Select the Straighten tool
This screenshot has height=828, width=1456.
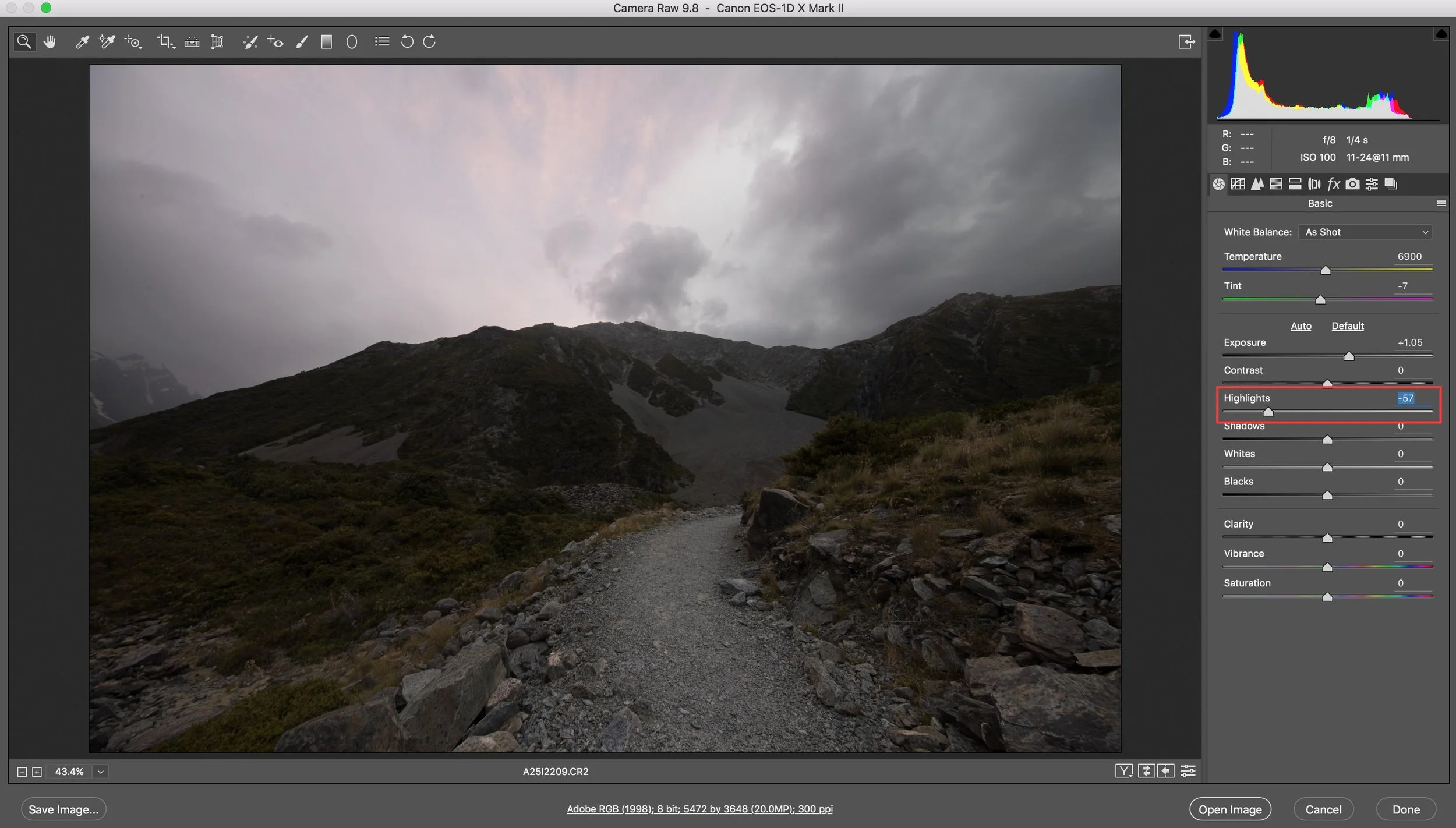point(192,41)
